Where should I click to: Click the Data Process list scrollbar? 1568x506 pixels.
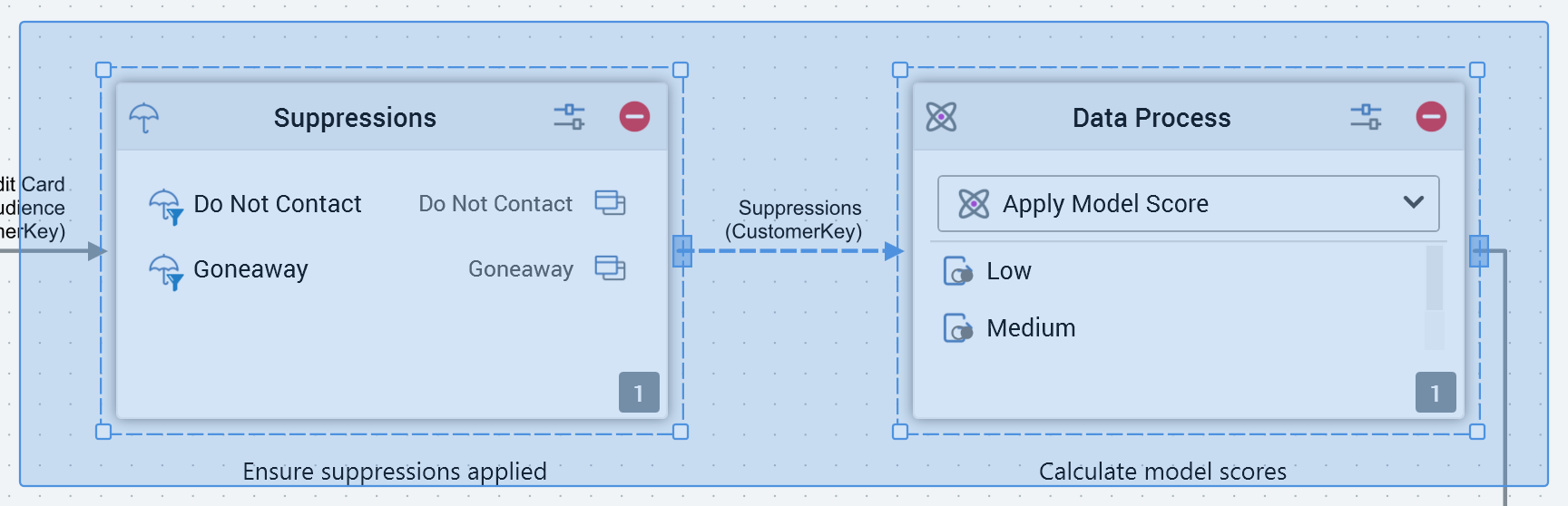pos(1434,278)
